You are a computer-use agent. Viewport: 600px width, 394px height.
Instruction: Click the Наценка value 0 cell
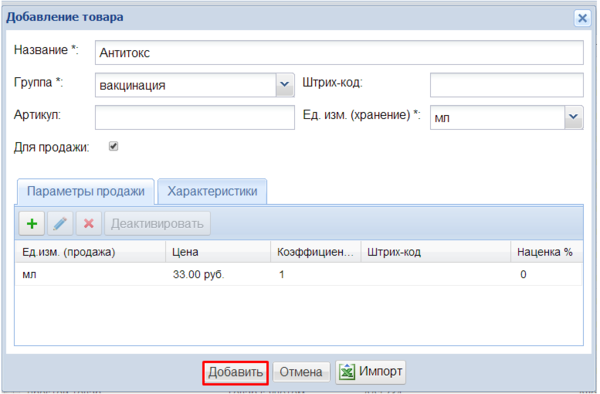click(x=547, y=274)
